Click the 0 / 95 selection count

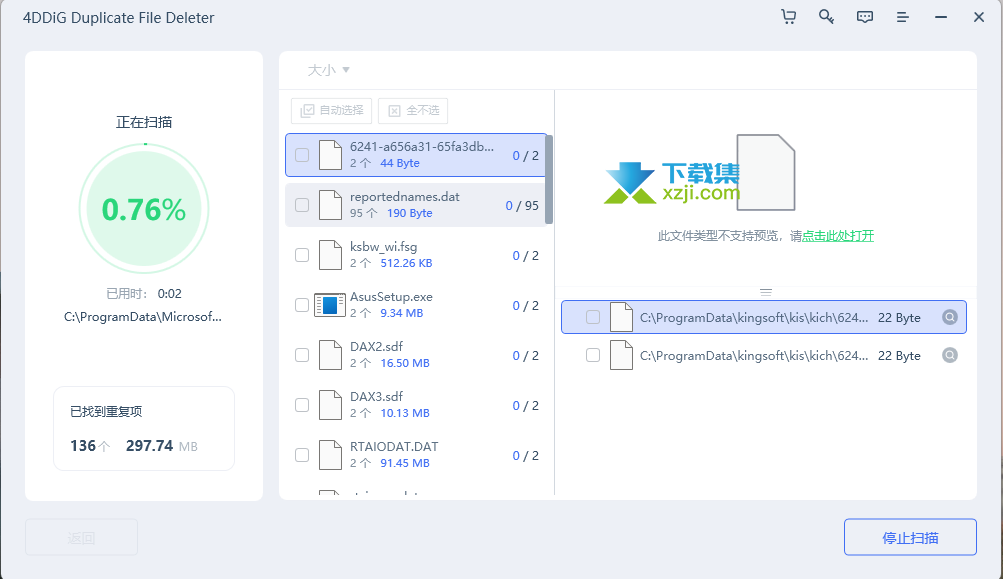coord(522,206)
